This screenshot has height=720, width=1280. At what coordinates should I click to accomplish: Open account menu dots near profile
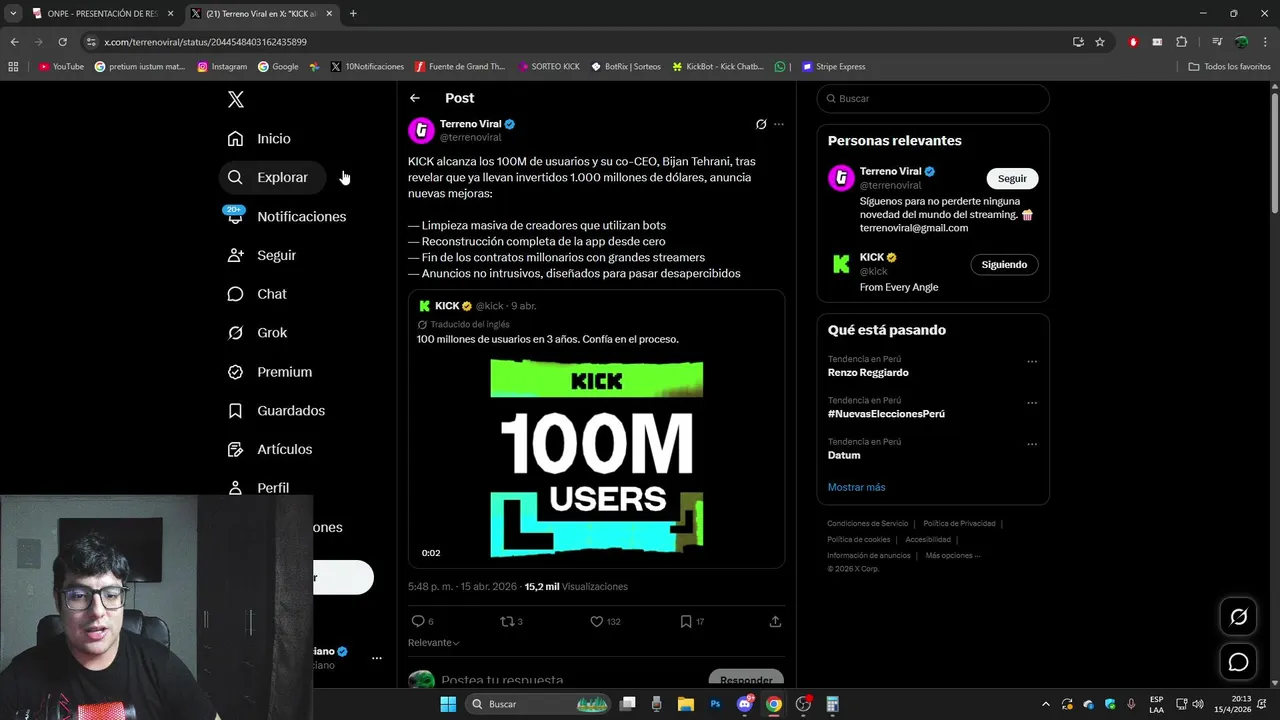(377, 658)
